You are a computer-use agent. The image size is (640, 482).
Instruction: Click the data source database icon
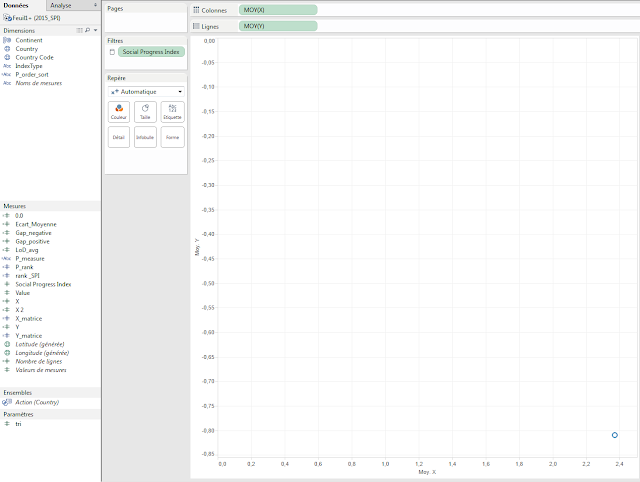tap(7, 18)
